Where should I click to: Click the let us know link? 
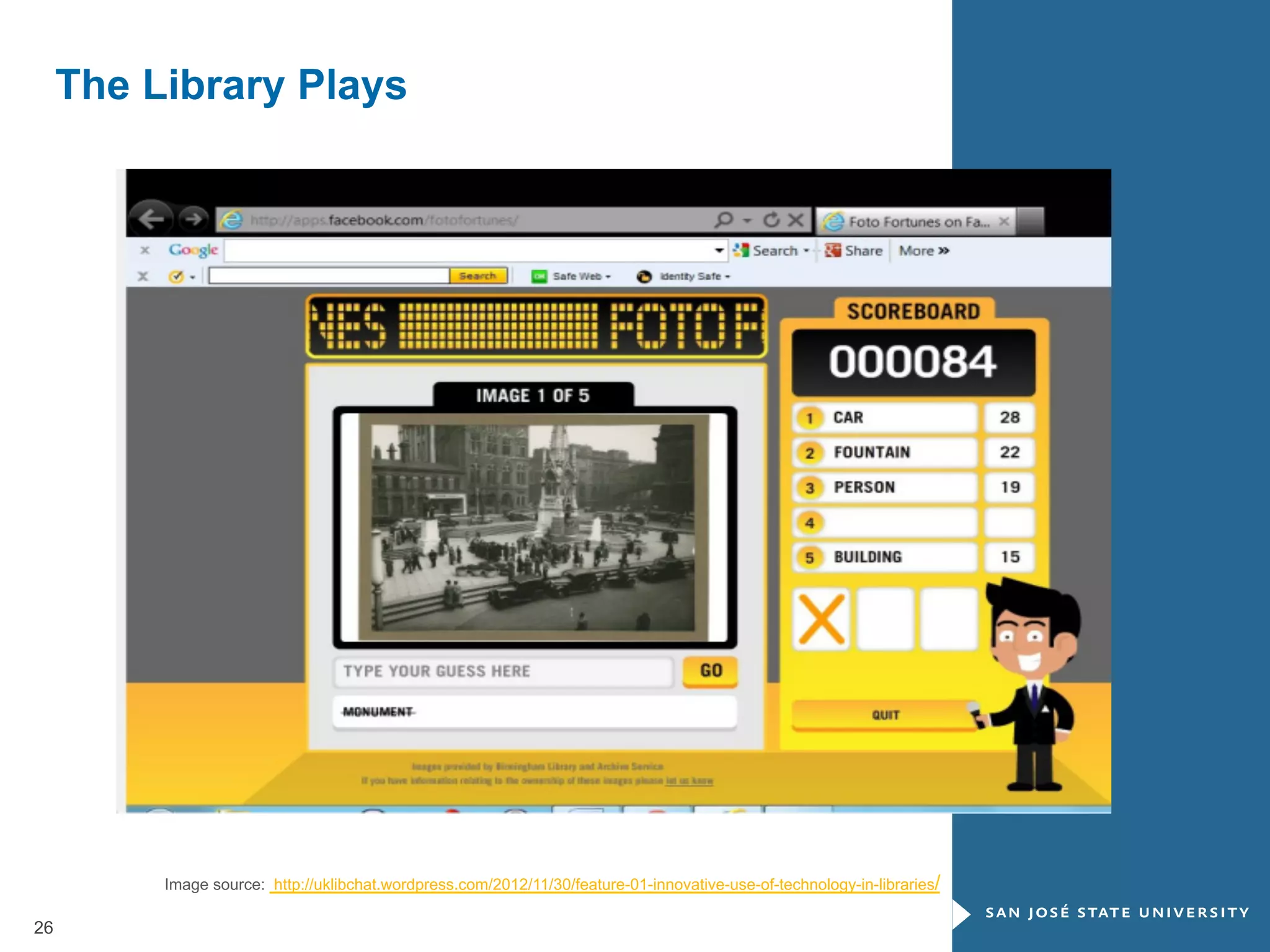pyautogui.click(x=690, y=781)
